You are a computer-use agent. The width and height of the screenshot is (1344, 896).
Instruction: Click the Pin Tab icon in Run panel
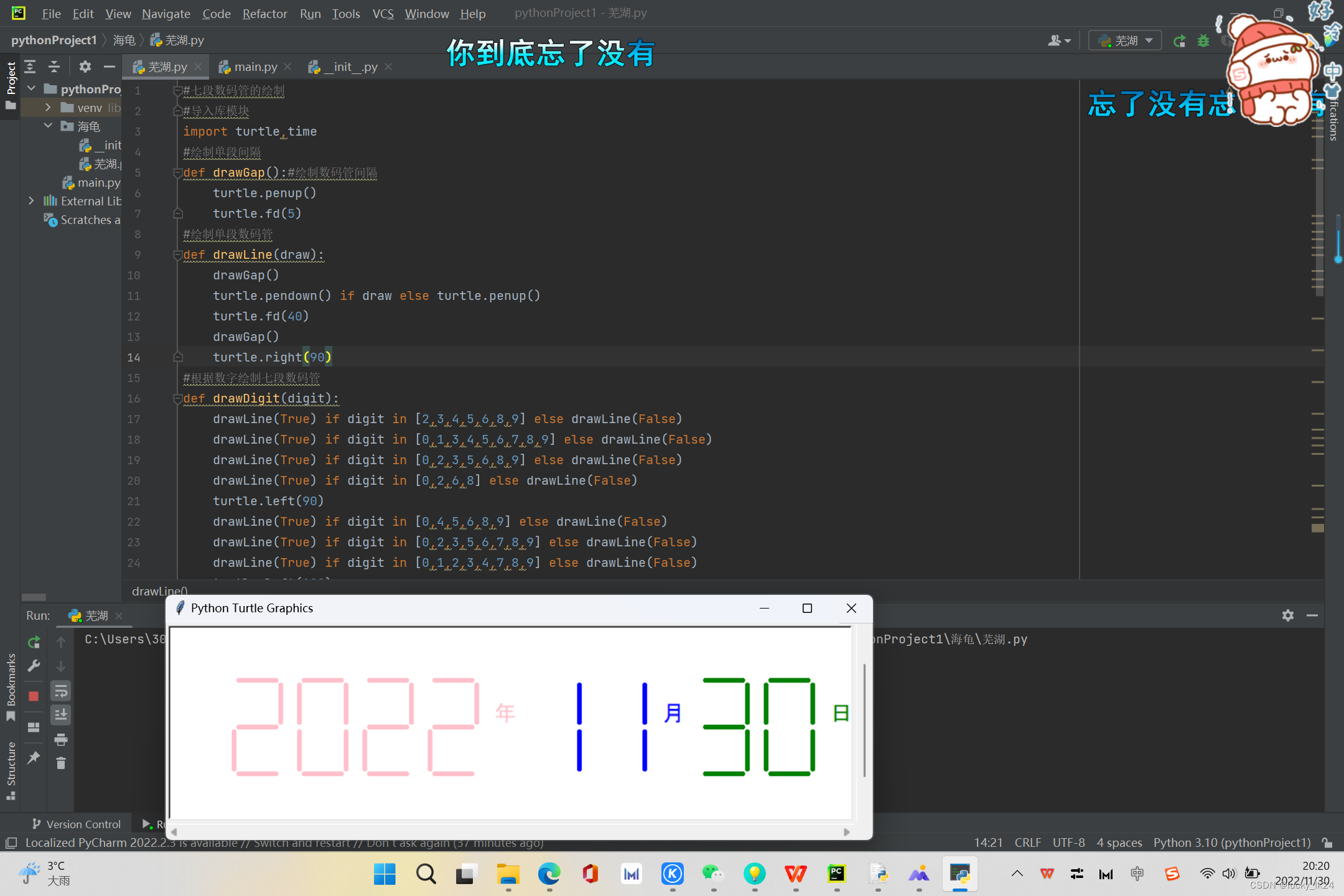(34, 757)
